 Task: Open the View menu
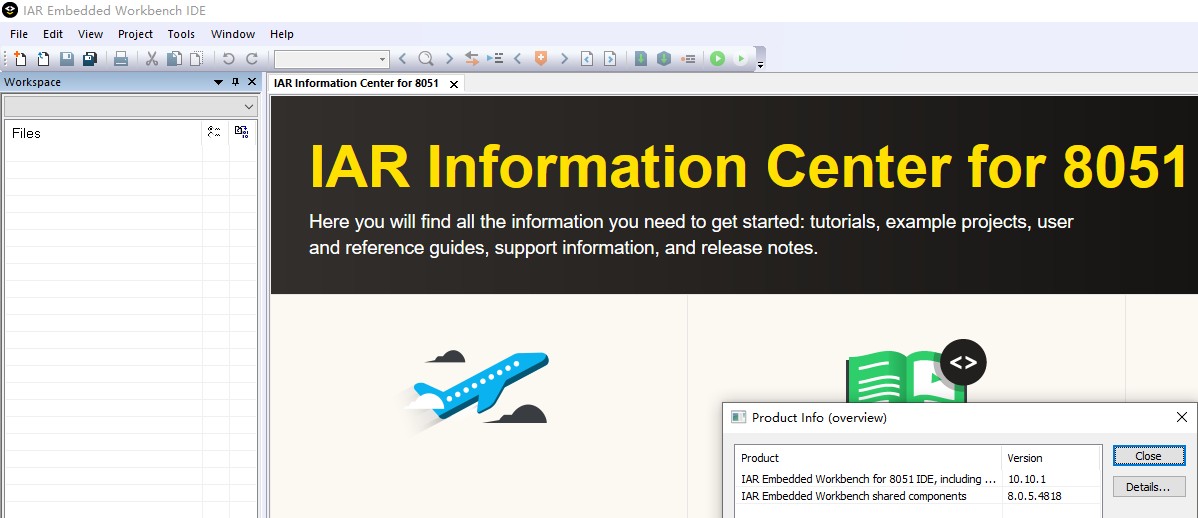point(90,34)
